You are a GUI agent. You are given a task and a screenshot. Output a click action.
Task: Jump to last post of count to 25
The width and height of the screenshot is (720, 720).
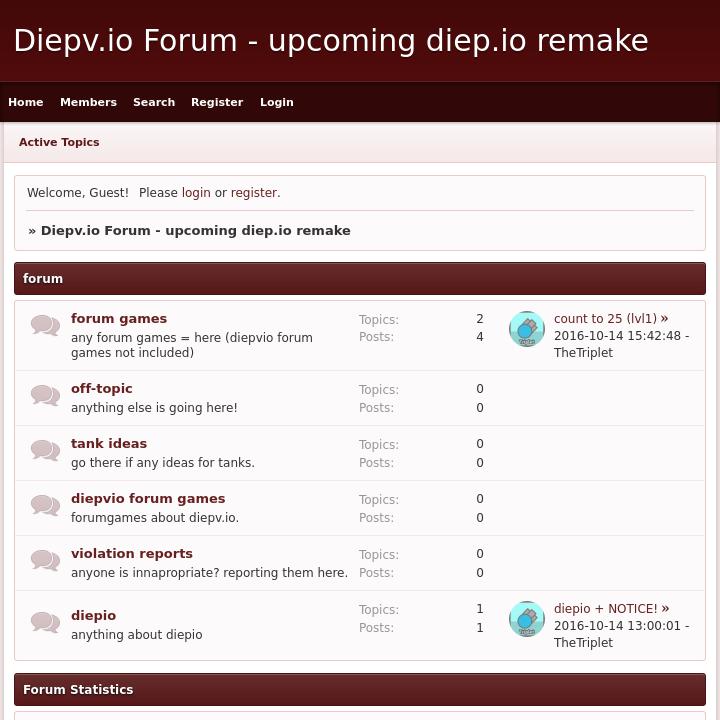point(664,319)
